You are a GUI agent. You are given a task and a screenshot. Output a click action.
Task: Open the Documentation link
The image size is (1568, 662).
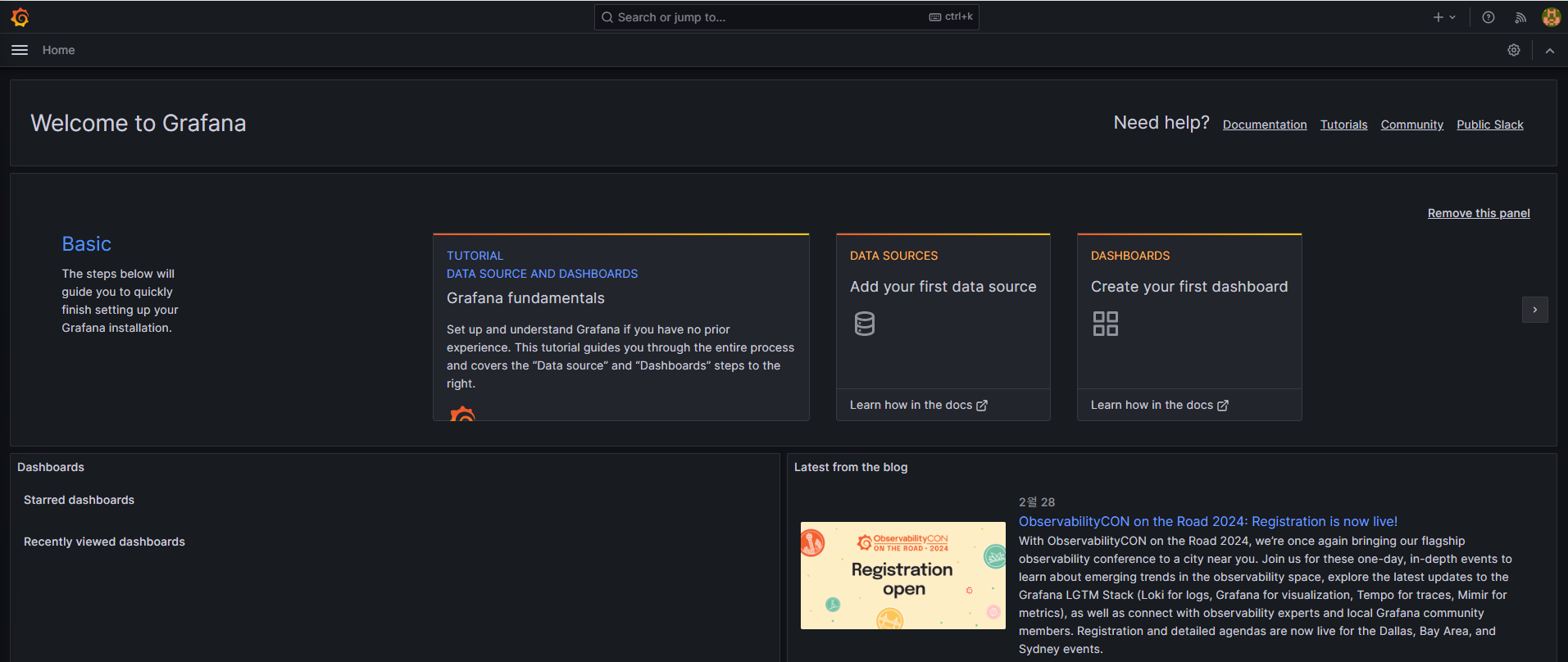point(1265,125)
